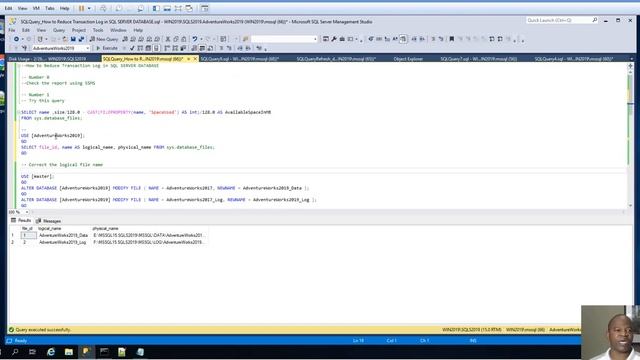The image size is (640, 360).
Task: Click the Copy icon in toolbar
Action: click(x=176, y=39)
